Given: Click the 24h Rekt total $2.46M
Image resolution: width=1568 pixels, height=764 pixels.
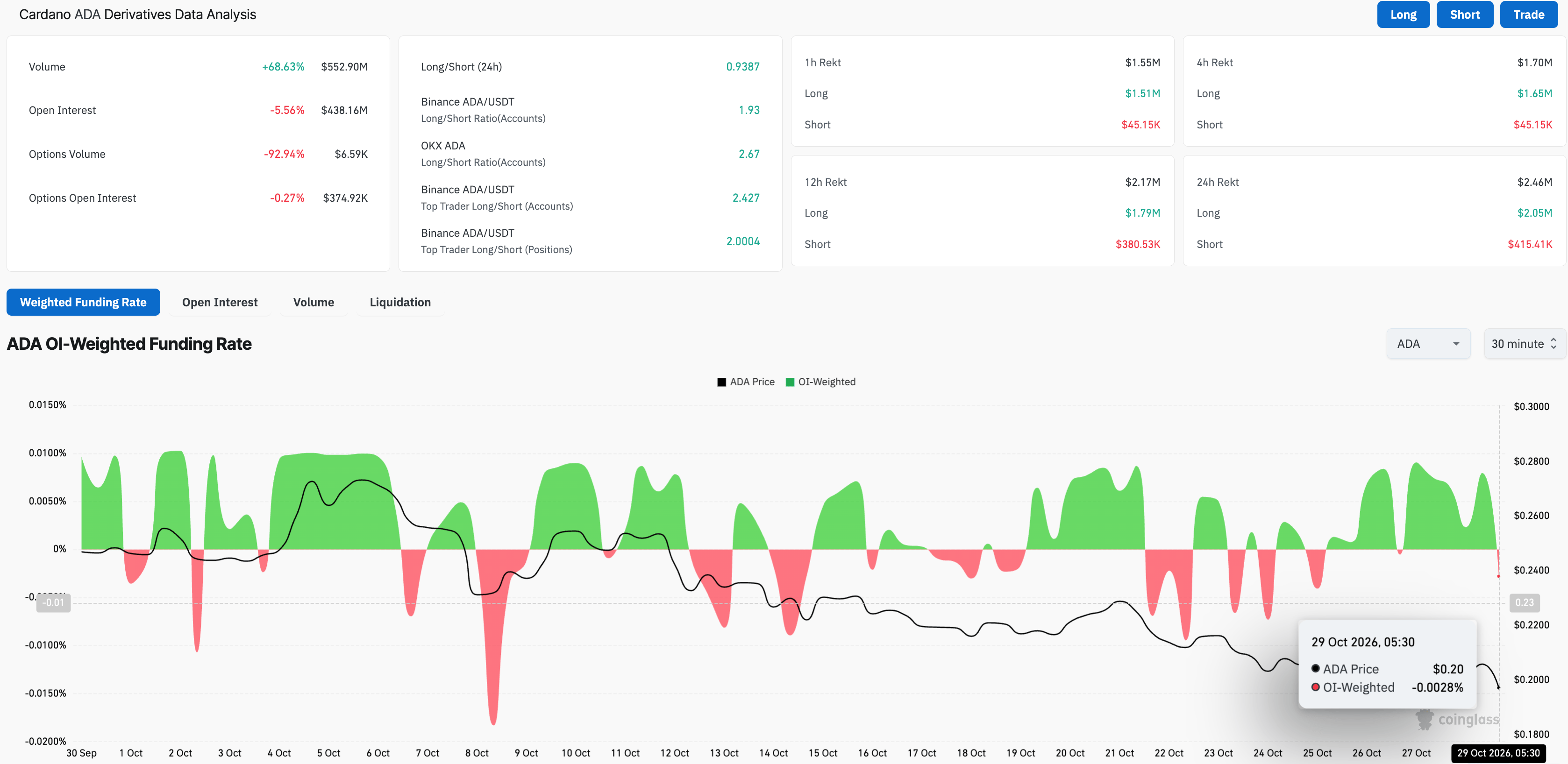Looking at the screenshot, I should [1534, 183].
